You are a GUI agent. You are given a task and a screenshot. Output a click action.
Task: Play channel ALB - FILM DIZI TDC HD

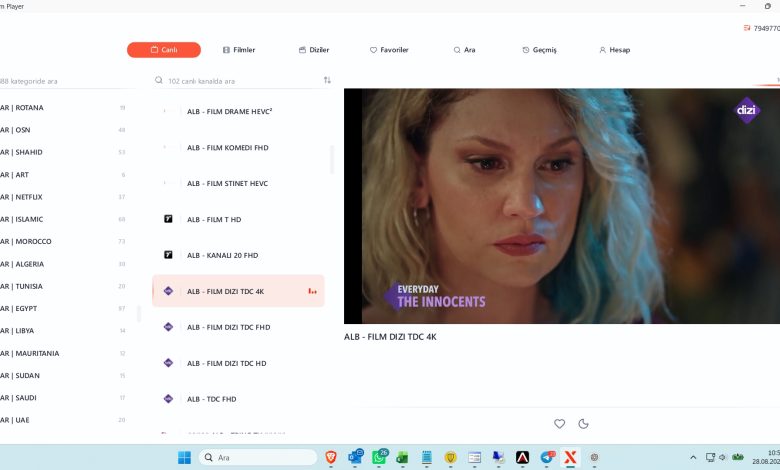tap(238, 363)
